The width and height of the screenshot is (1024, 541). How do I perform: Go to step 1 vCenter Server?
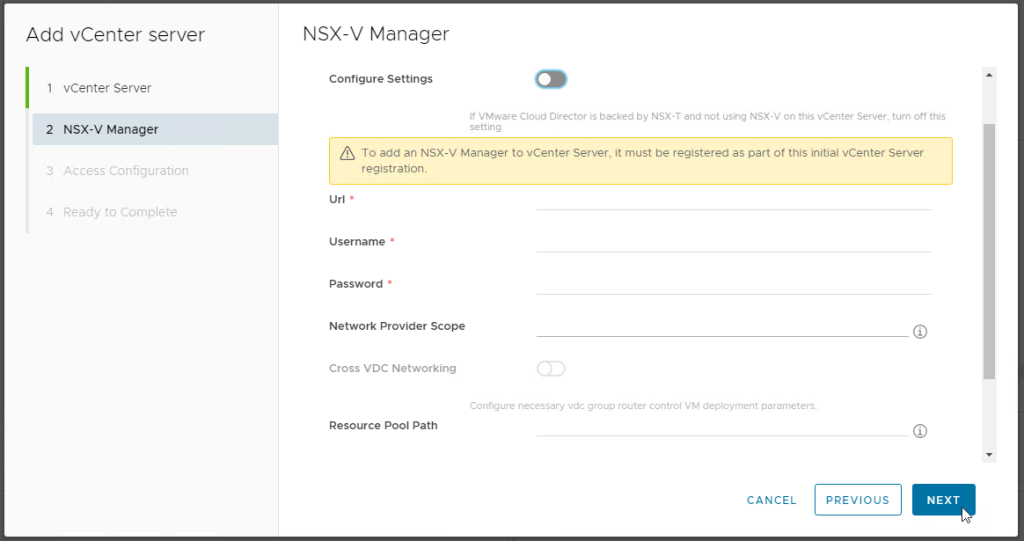(107, 88)
